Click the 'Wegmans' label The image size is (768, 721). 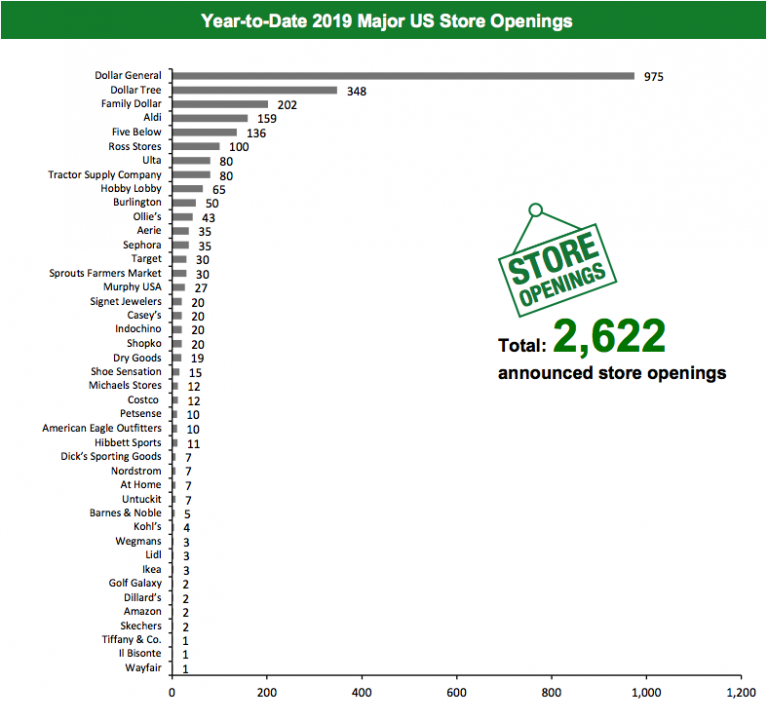[138, 542]
